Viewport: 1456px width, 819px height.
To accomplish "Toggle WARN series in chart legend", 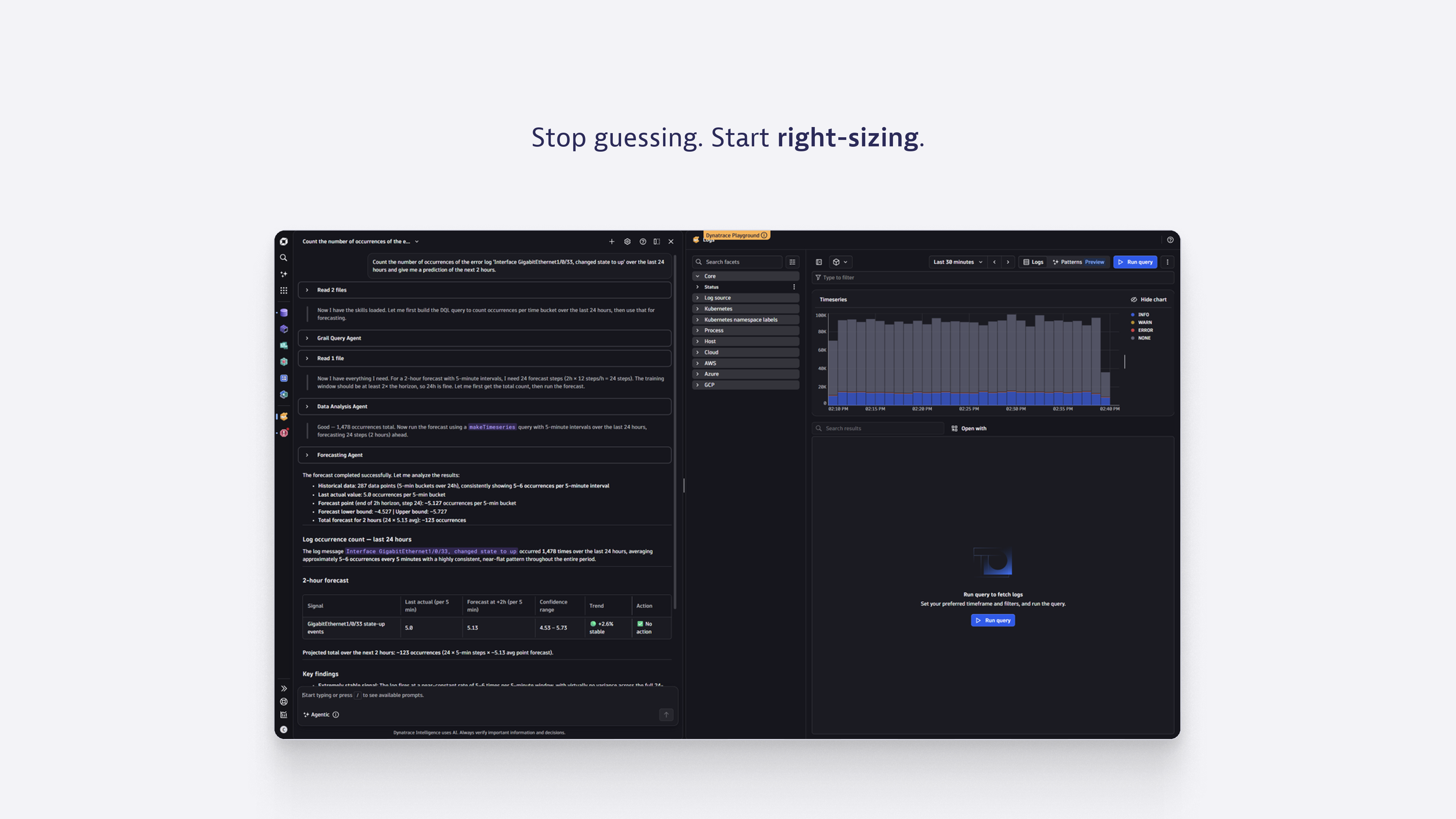I will point(1141,323).
